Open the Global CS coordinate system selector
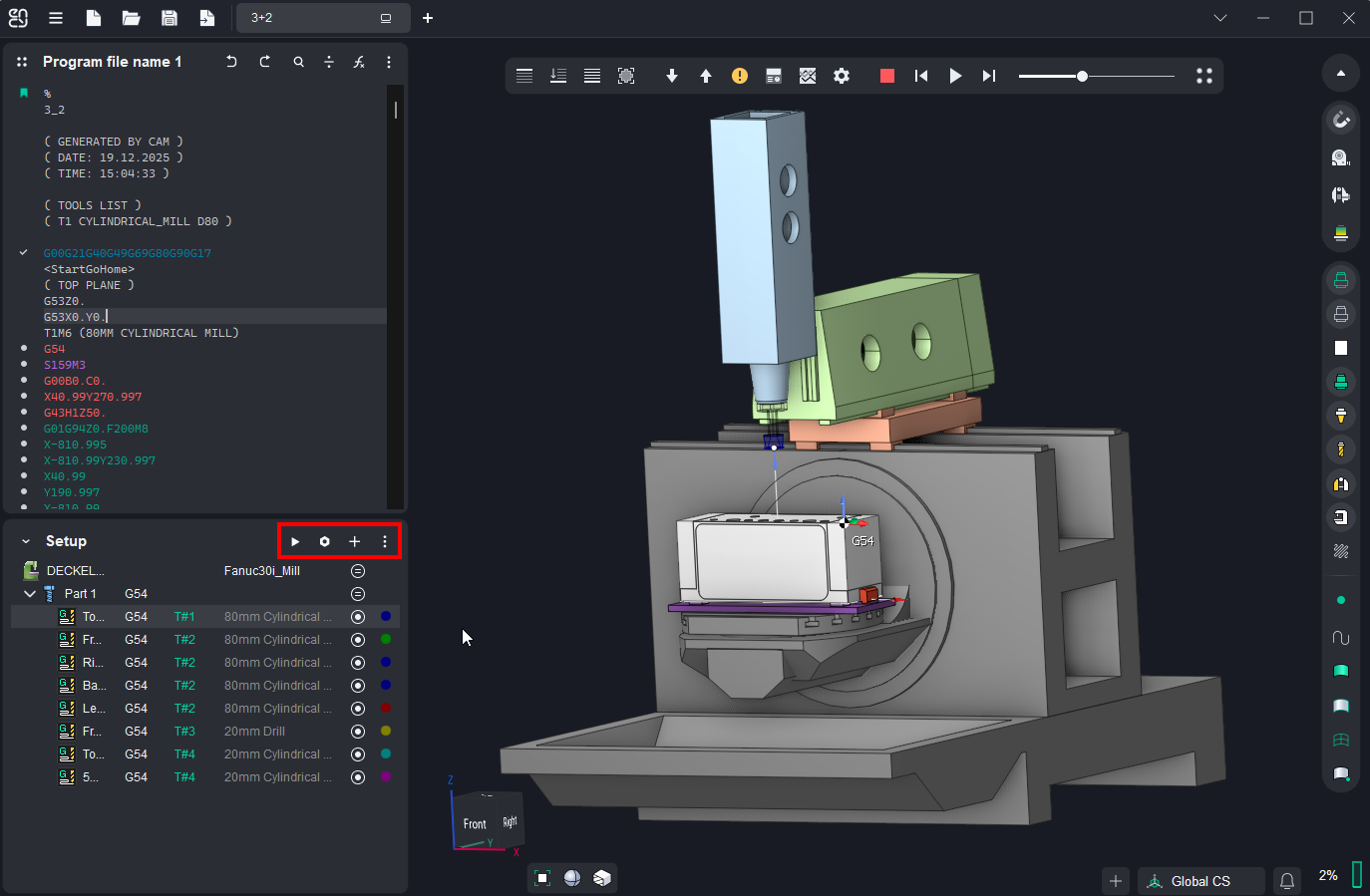 tap(1200, 881)
